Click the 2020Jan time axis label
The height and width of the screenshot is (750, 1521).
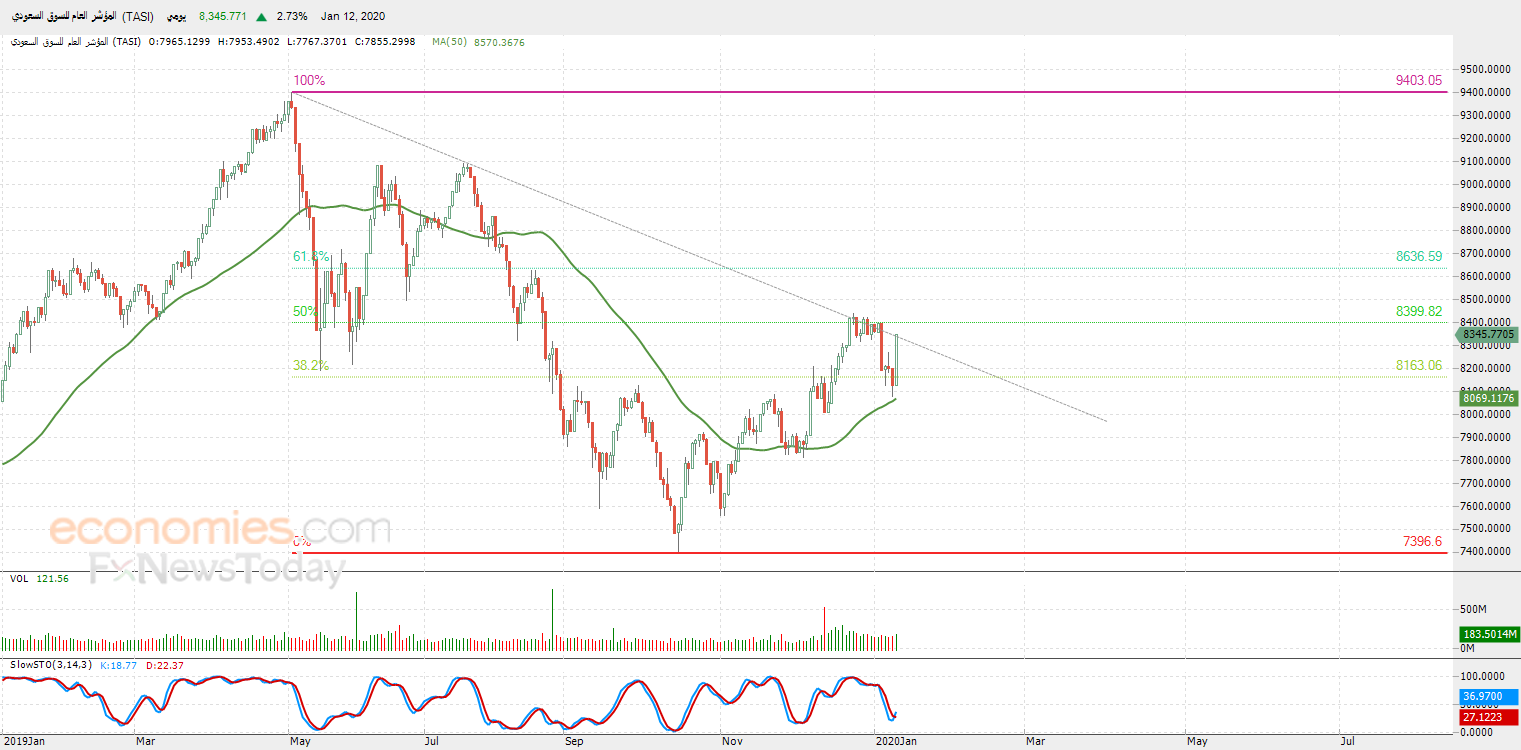pyautogui.click(x=896, y=741)
